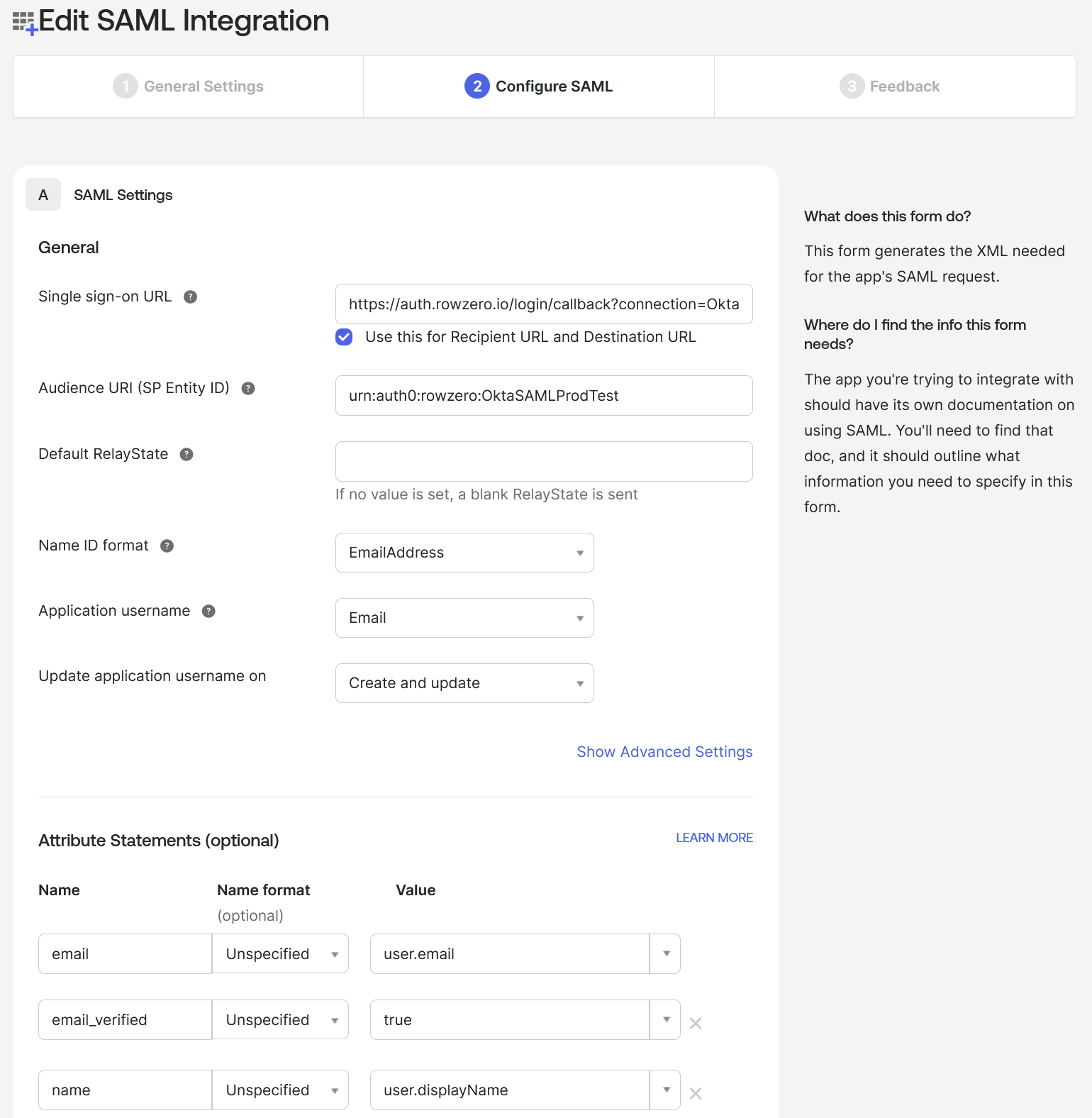Click the Default RelayState input field
This screenshot has height=1118, width=1092.
click(x=544, y=462)
